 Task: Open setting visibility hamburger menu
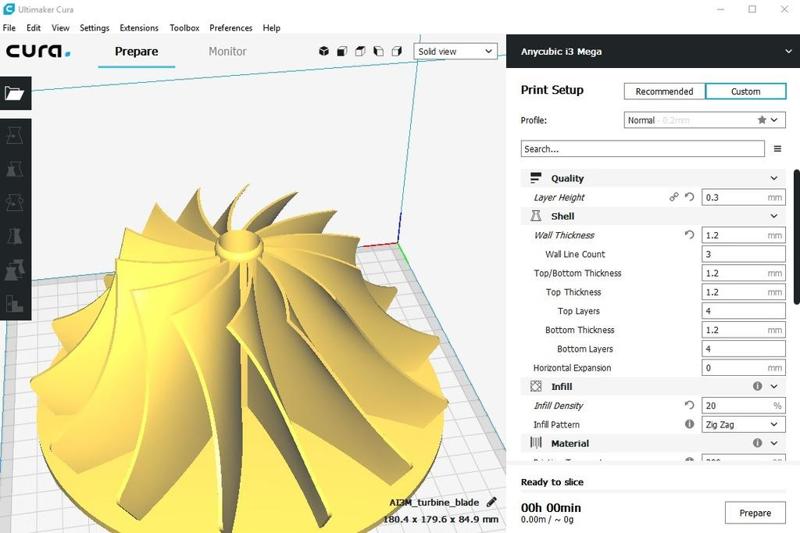[778, 149]
